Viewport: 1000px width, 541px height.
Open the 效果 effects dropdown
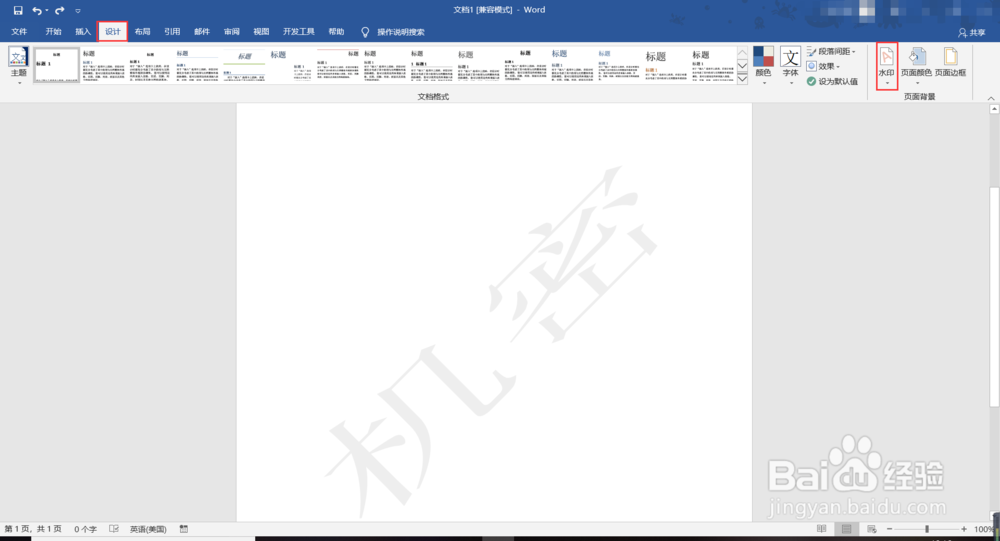[823, 66]
